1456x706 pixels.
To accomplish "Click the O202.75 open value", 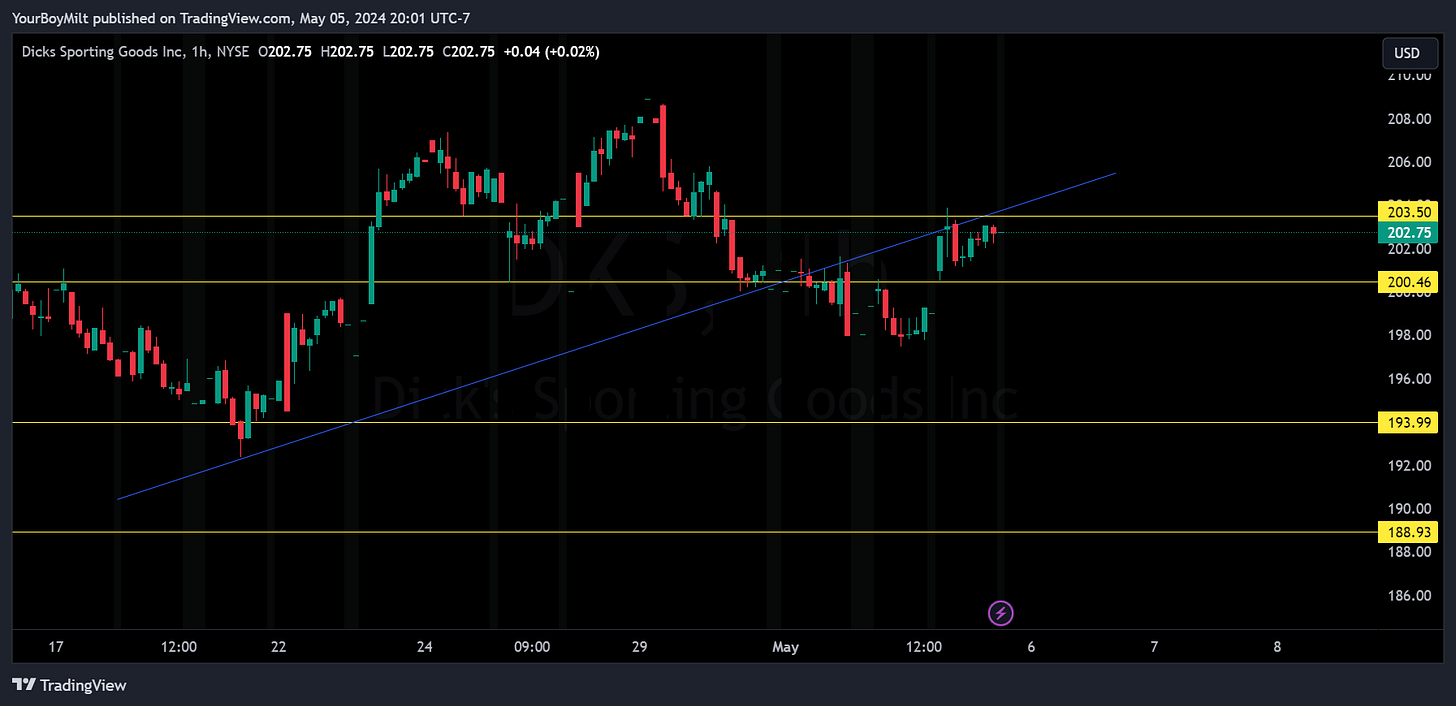I will 287,52.
